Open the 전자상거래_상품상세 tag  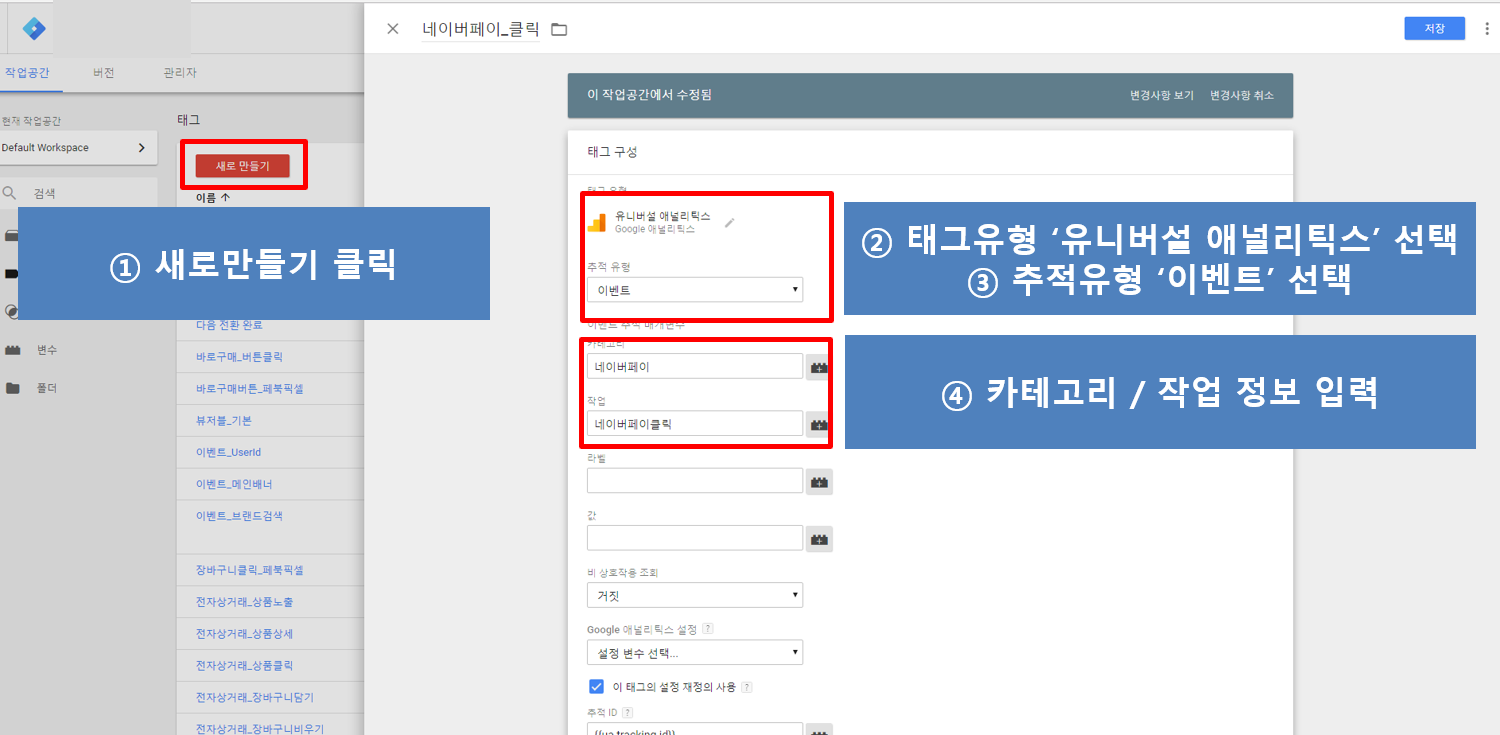point(245,634)
